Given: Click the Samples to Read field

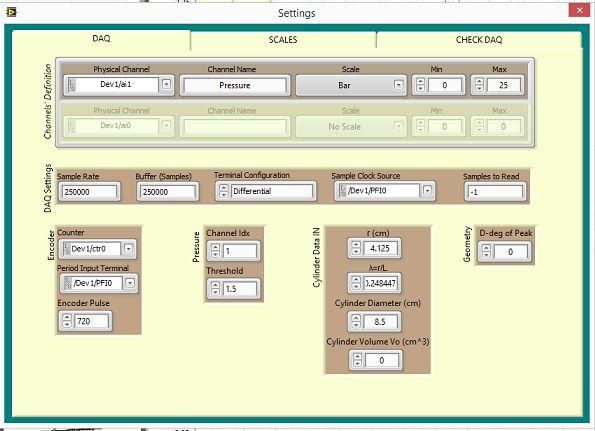Looking at the screenshot, I should tap(495, 192).
